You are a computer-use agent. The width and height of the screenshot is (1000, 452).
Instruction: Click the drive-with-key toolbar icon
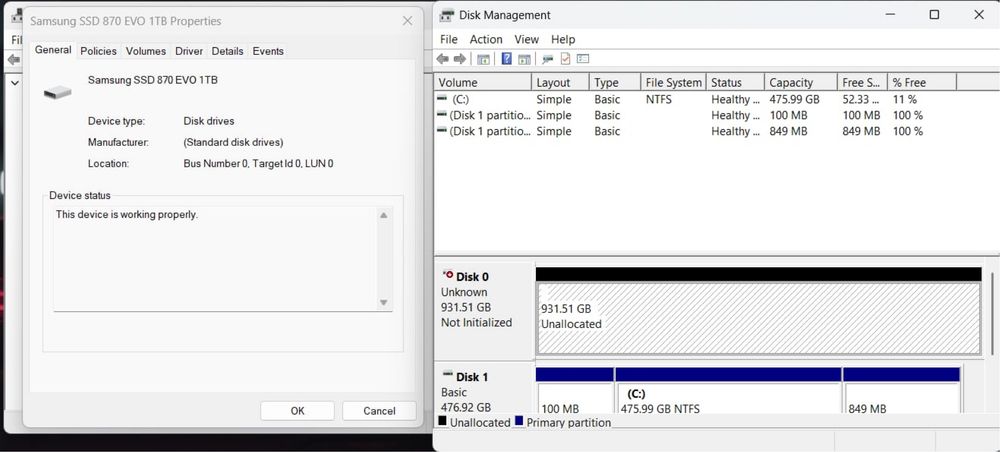(547, 59)
